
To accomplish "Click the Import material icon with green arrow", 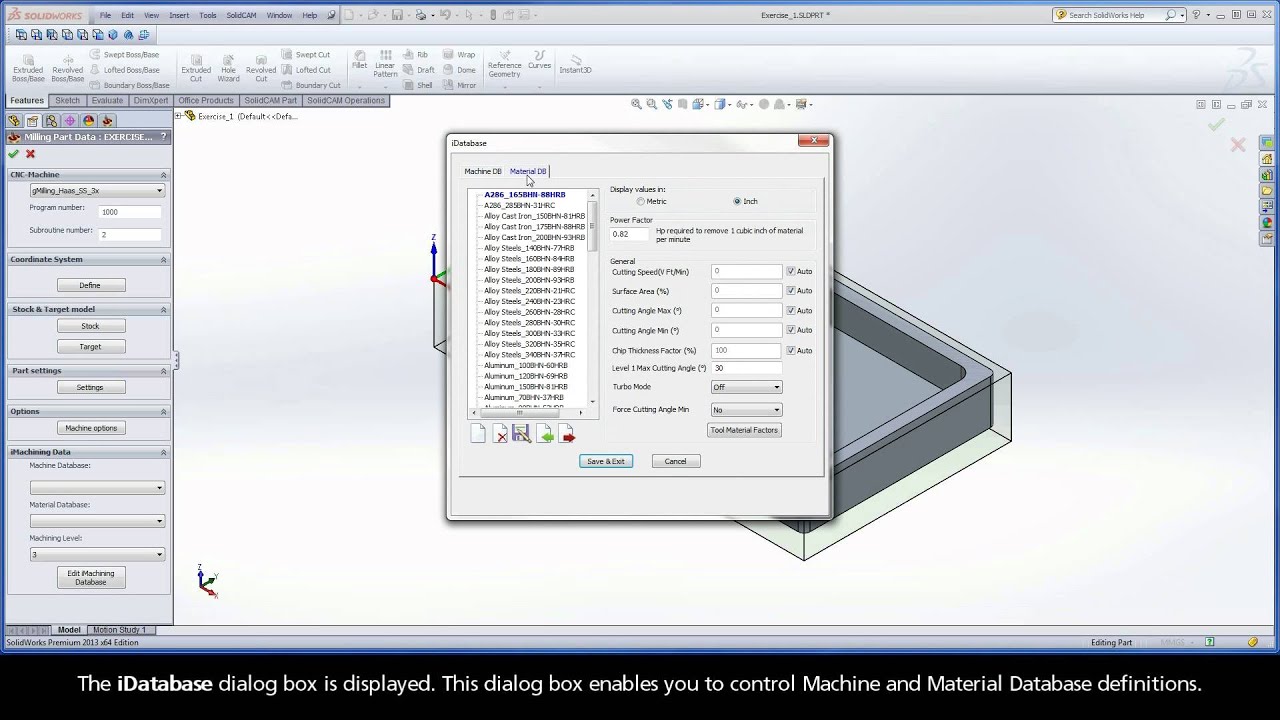I will tap(545, 433).
